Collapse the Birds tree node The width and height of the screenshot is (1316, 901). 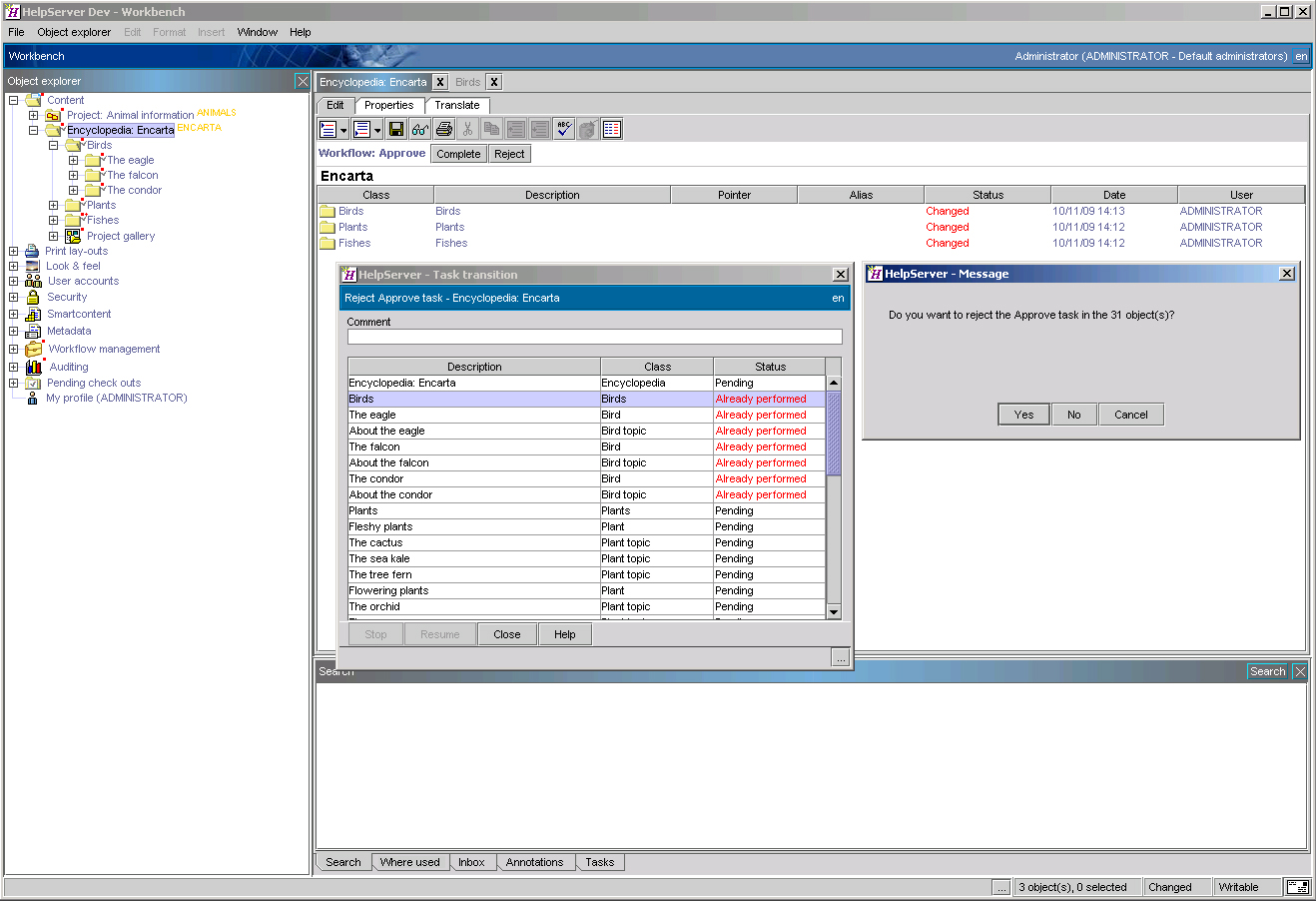click(x=54, y=146)
